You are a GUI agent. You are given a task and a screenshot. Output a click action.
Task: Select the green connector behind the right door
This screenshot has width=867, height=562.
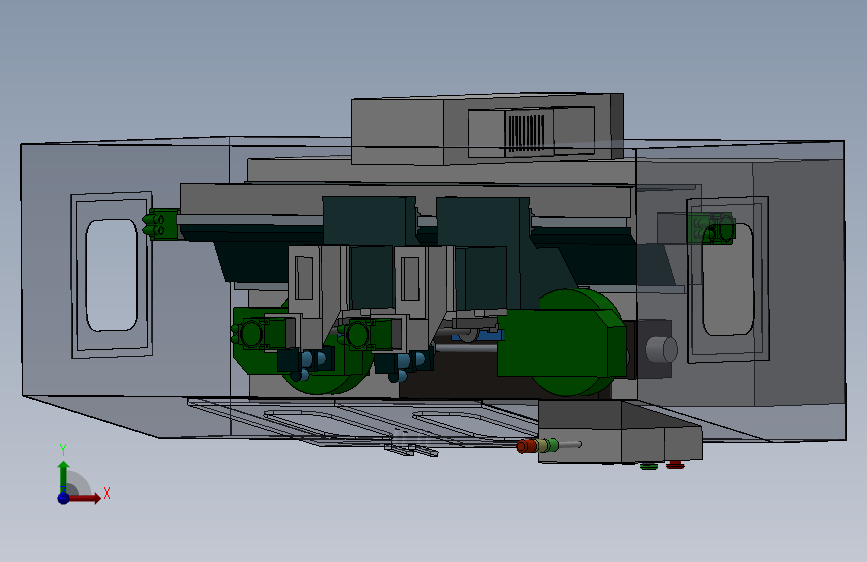coord(712,228)
